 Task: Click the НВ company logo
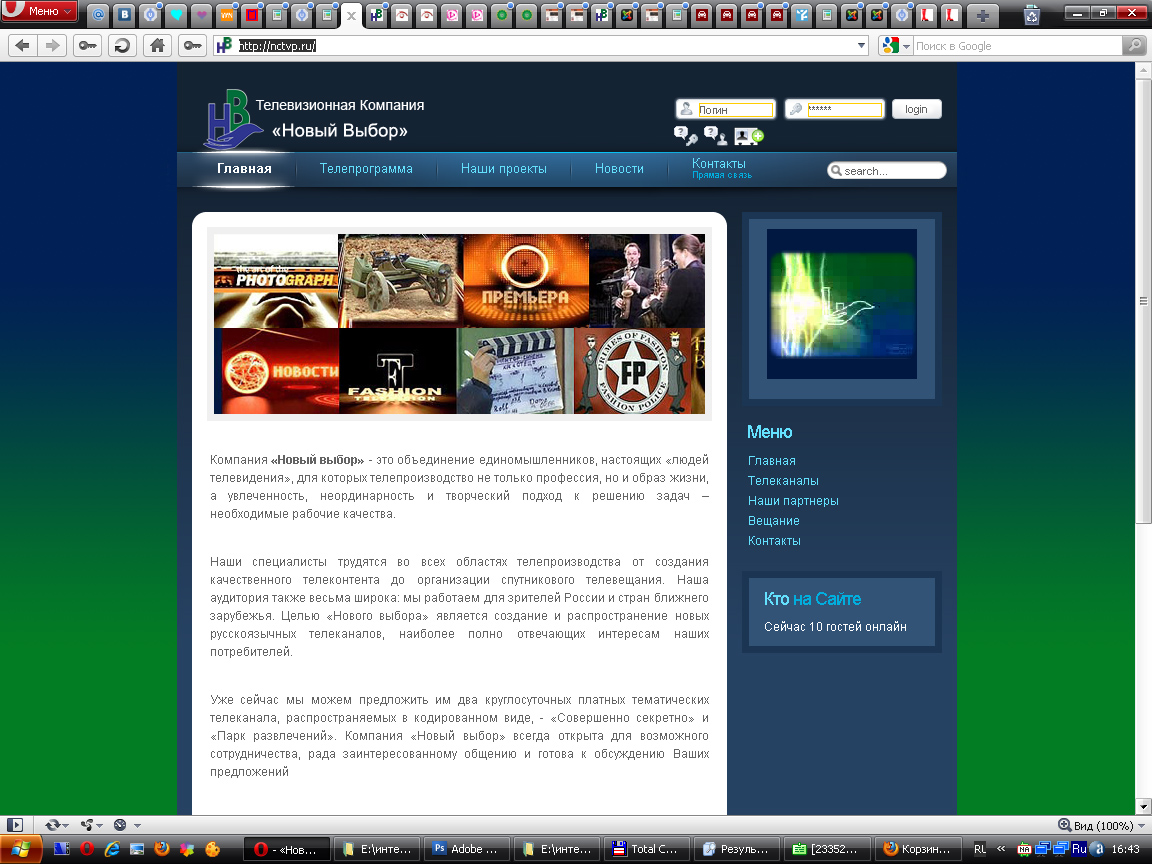click(232, 119)
